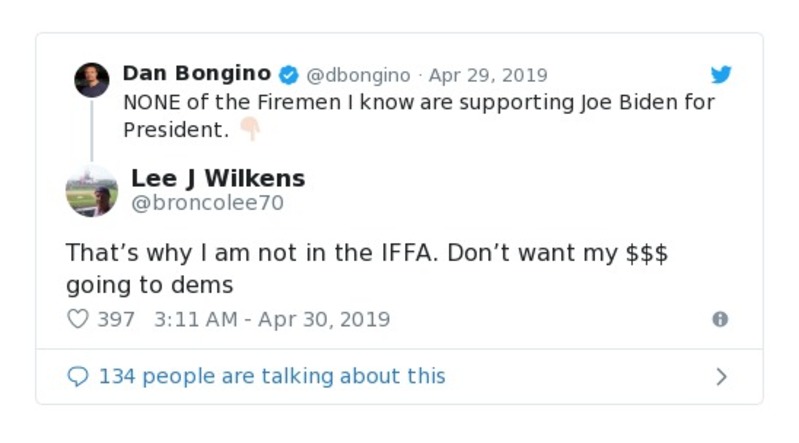Open Lee J Wilkens' profile picture
Screen dimensions: 799x443
pos(92,190)
